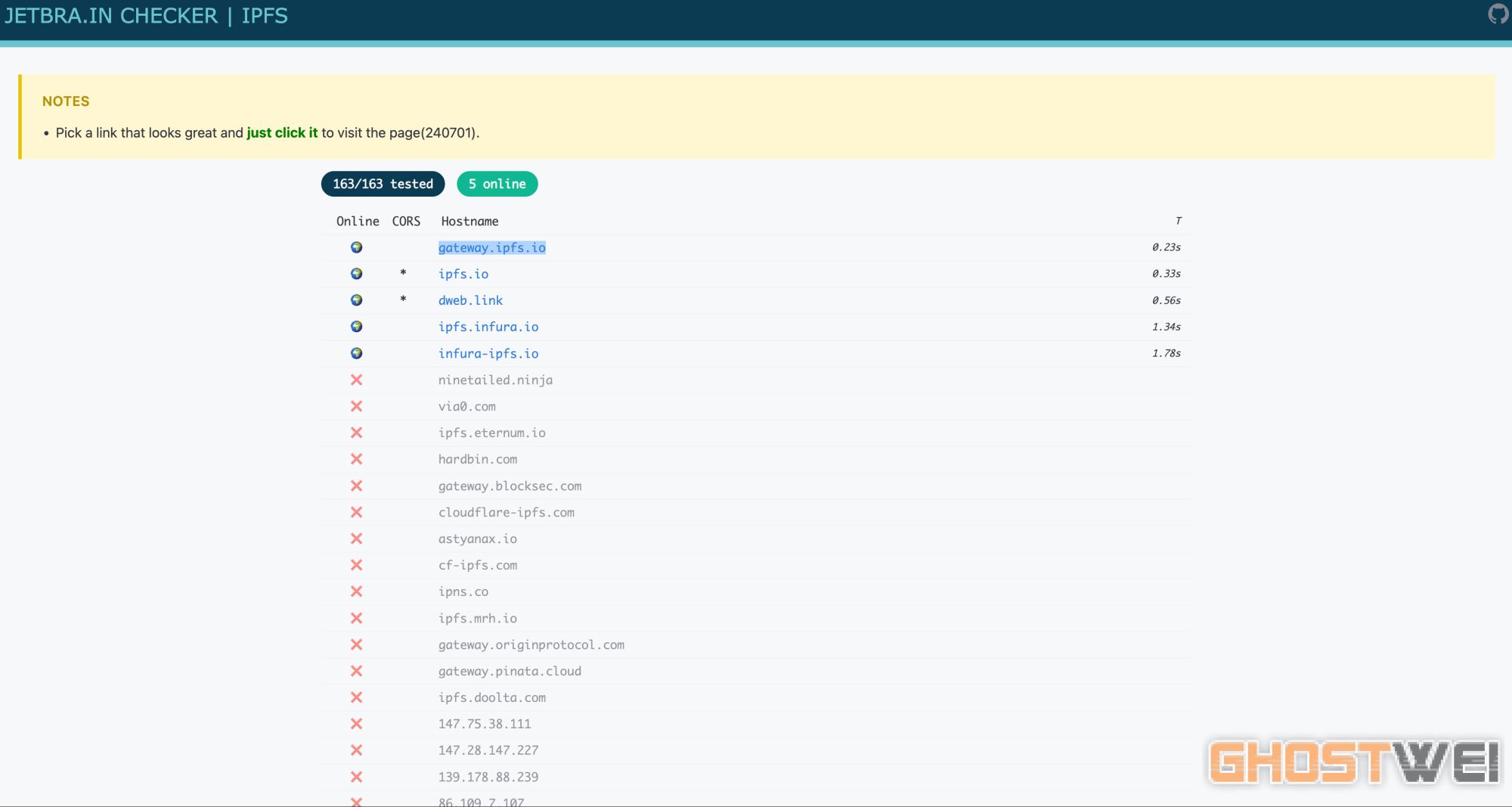The width and height of the screenshot is (1512, 807).
Task: Click the '5 online' badge
Action: pyautogui.click(x=497, y=184)
